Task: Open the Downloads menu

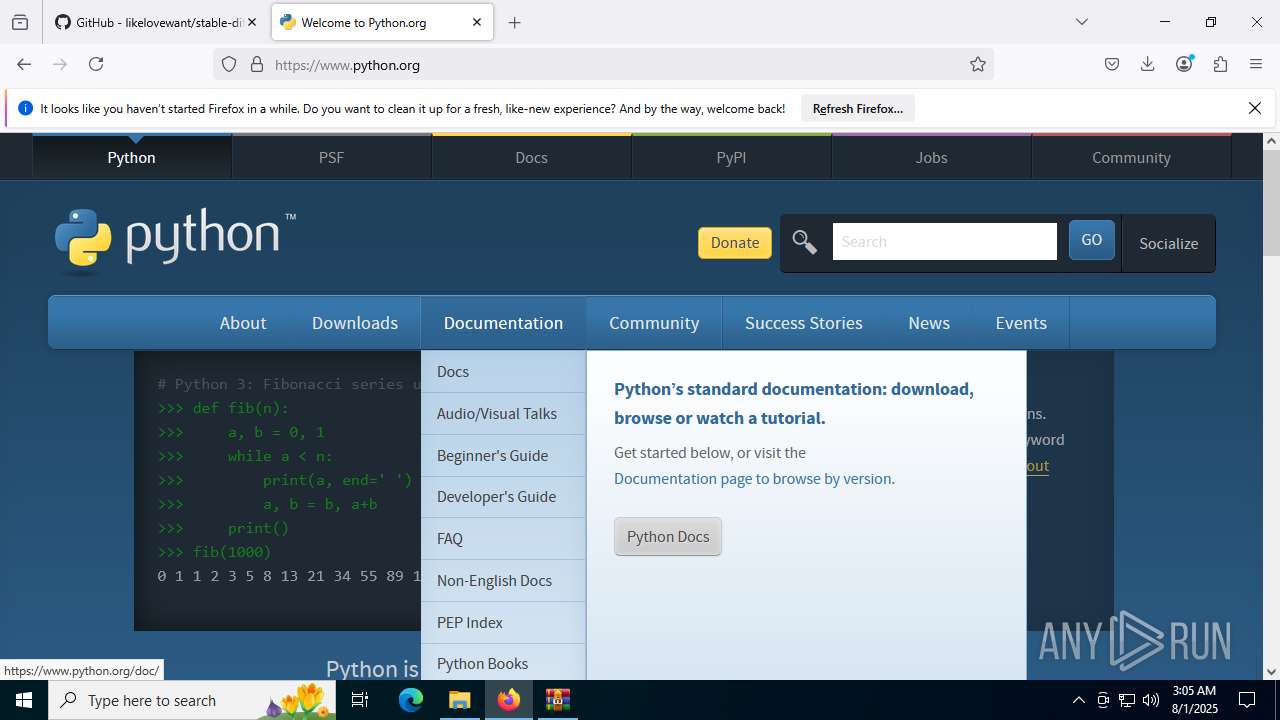Action: coord(355,323)
